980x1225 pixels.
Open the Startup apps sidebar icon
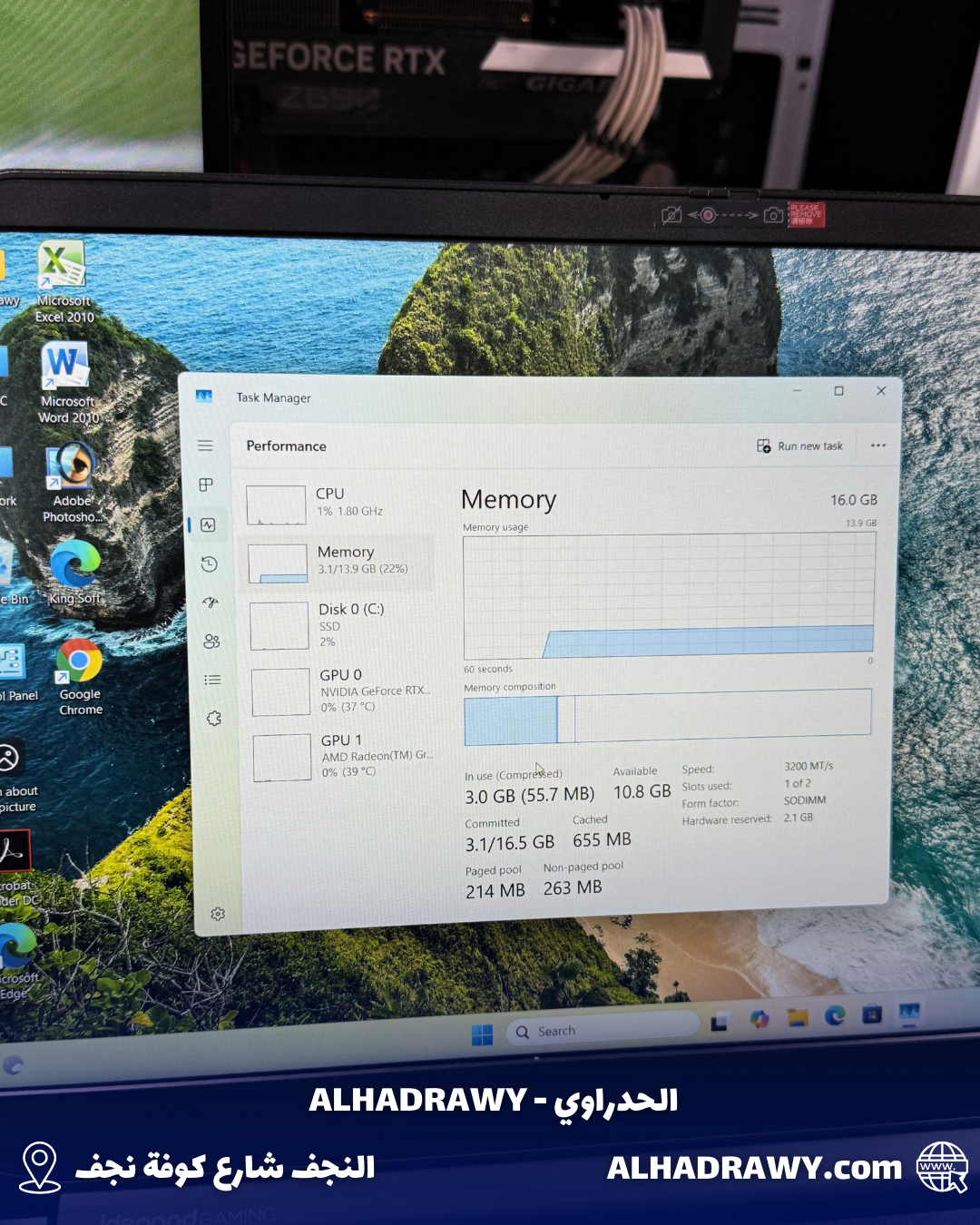[x=211, y=603]
